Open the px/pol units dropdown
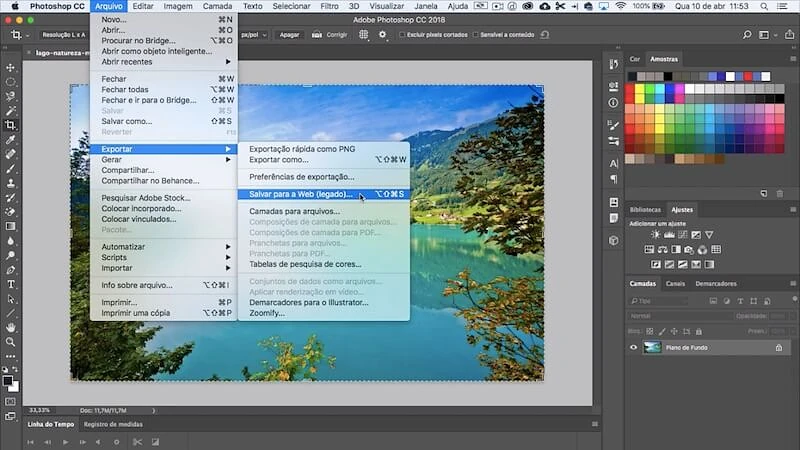Screen dimensions: 800x450 pos(254,35)
